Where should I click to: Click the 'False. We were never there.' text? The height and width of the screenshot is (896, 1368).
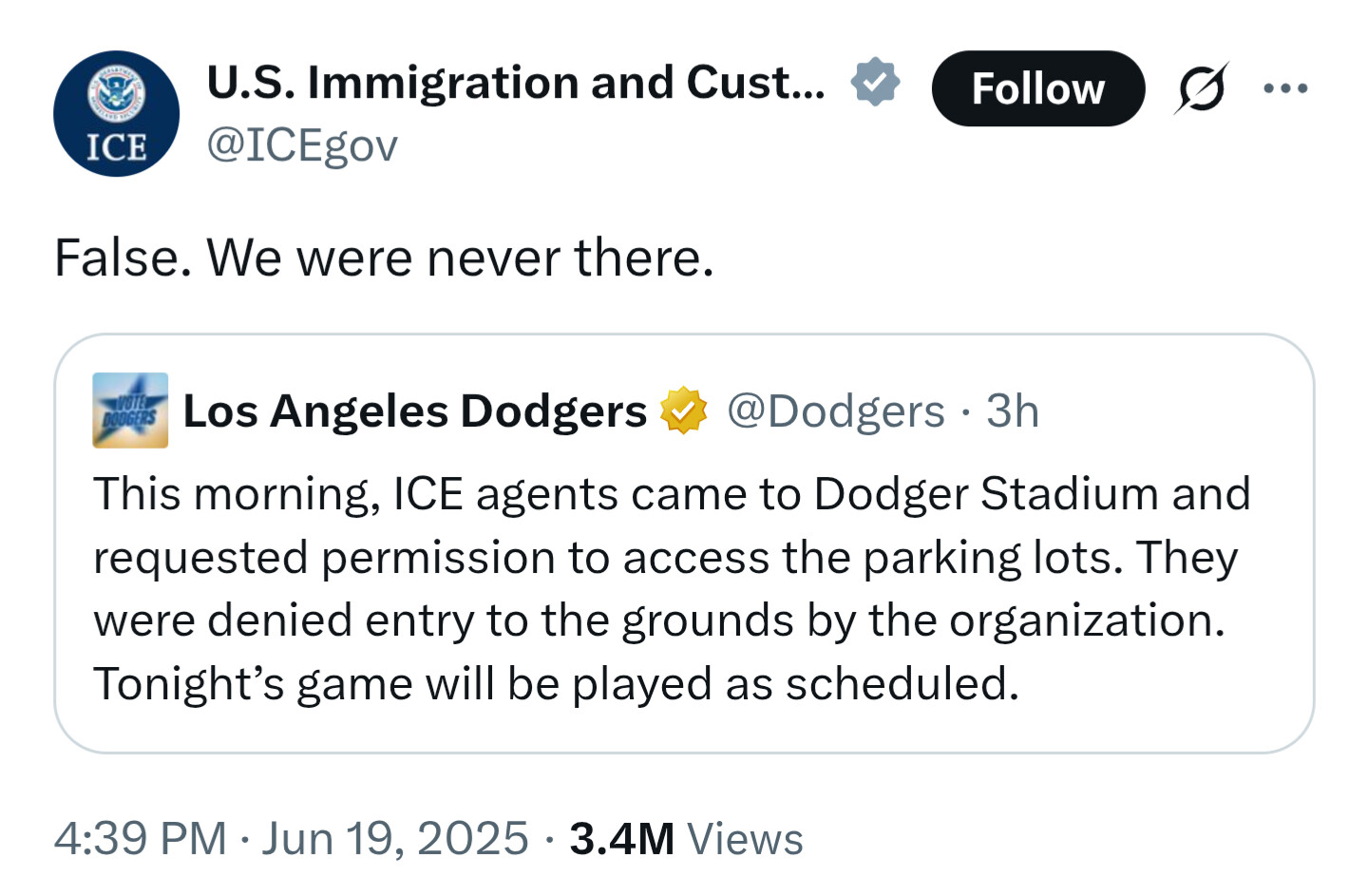[384, 257]
